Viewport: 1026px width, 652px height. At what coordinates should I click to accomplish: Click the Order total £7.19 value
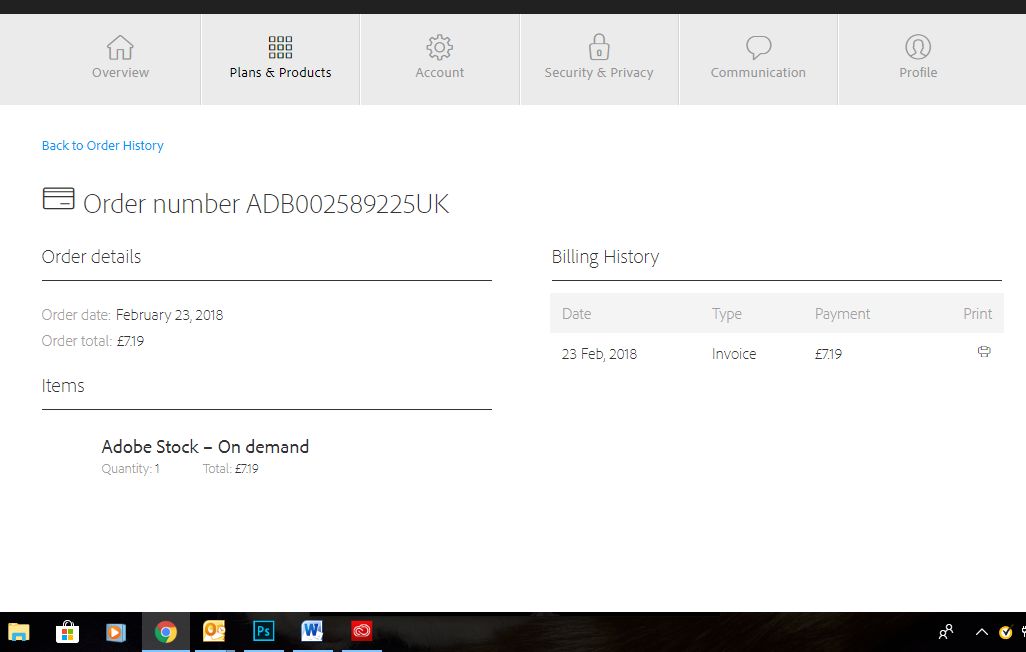tap(130, 341)
